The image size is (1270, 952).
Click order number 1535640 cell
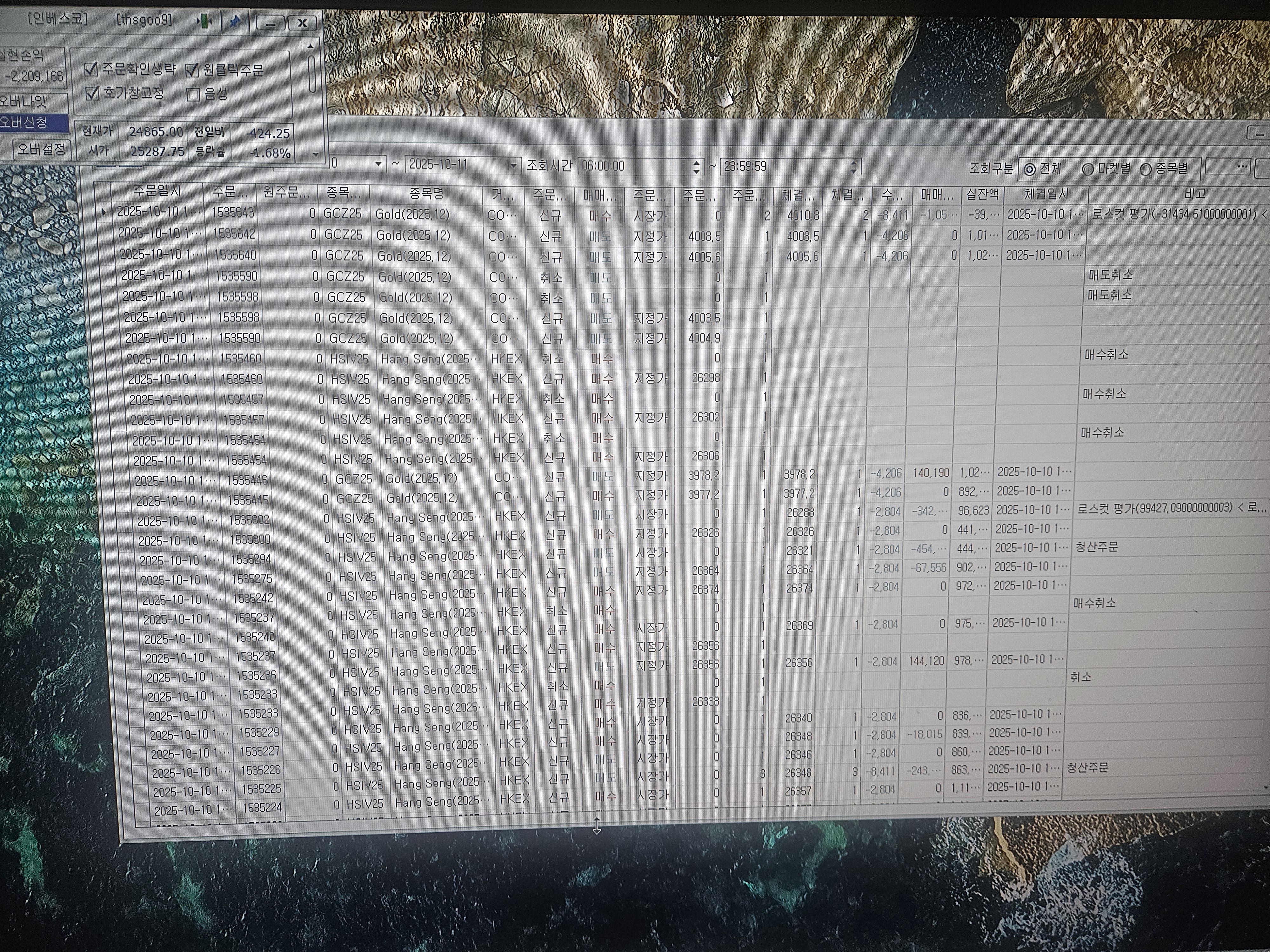(235, 254)
